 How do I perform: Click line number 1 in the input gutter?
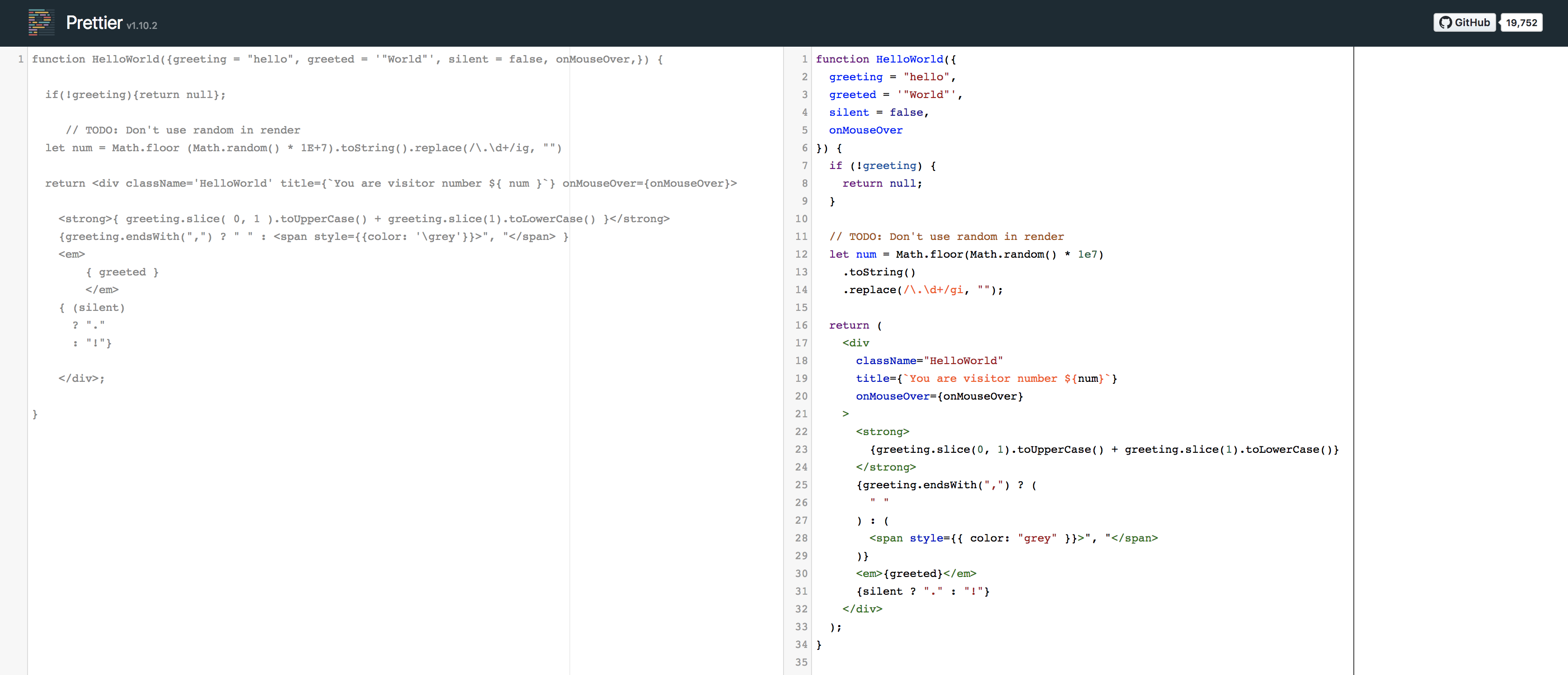pos(21,59)
